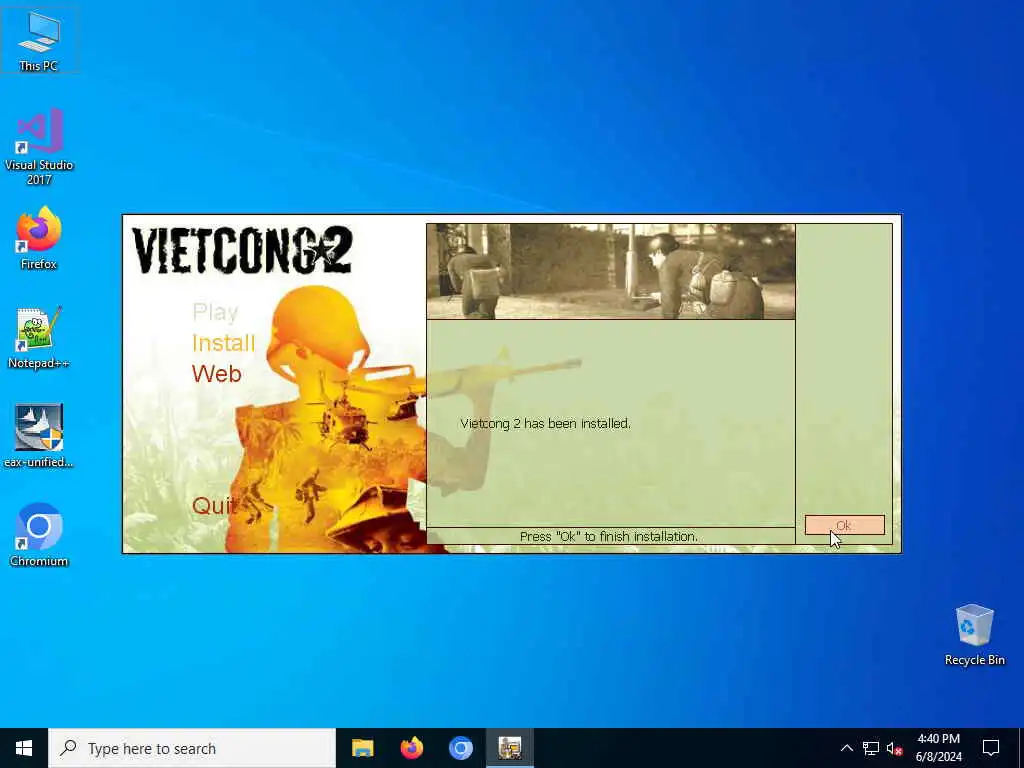Viewport: 1024px width, 768px height.
Task: Open the Web link in launcher
Action: pyautogui.click(x=217, y=374)
